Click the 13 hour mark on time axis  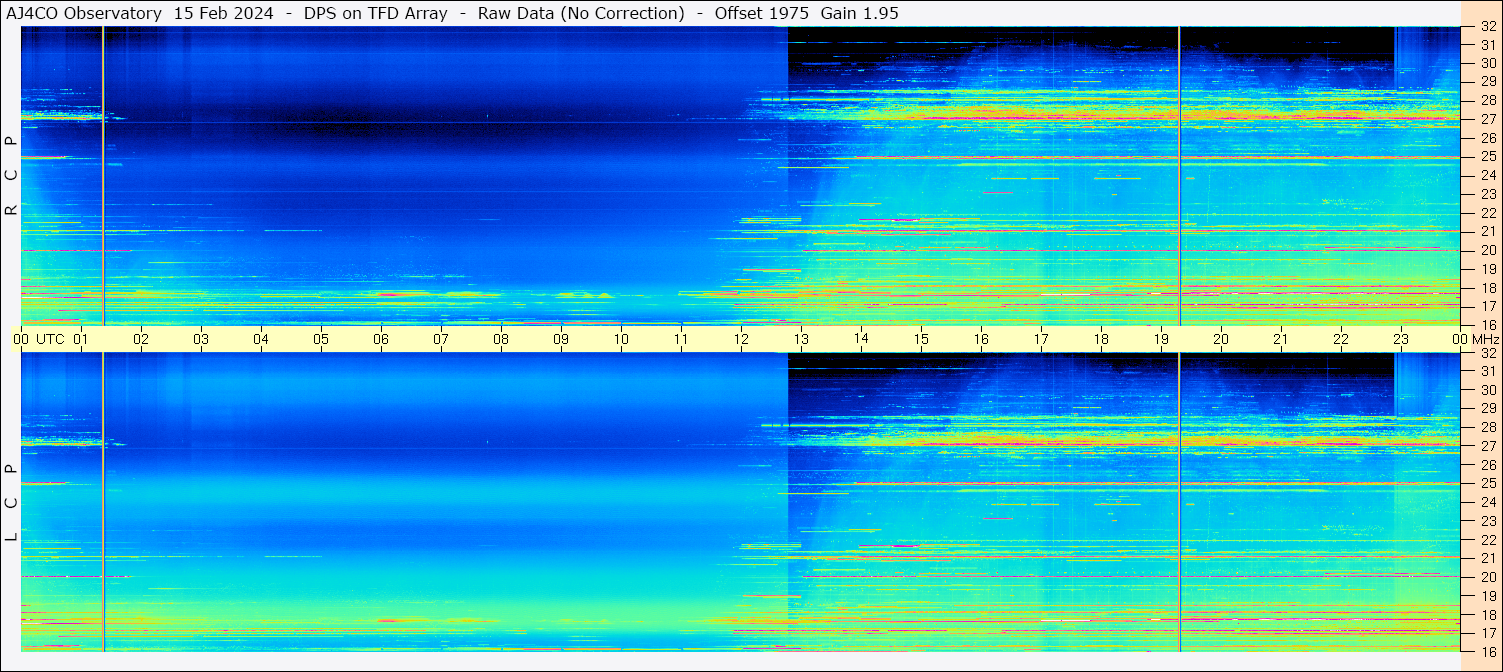[801, 339]
